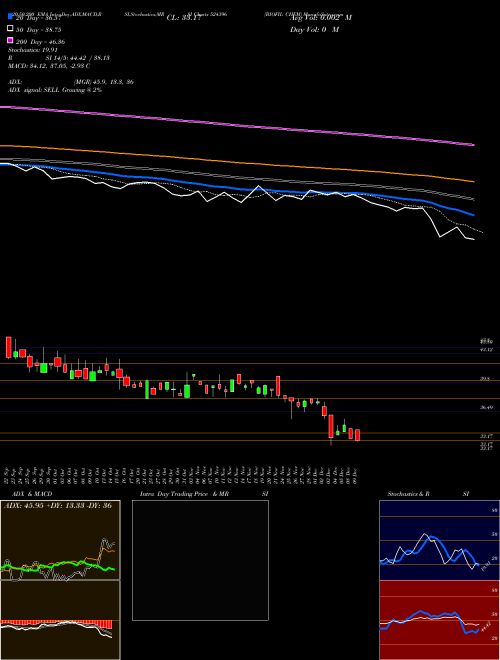Click 'ADX signal: SELL Growing @ 2%' text
The width and height of the screenshot is (500, 660).
[55, 90]
